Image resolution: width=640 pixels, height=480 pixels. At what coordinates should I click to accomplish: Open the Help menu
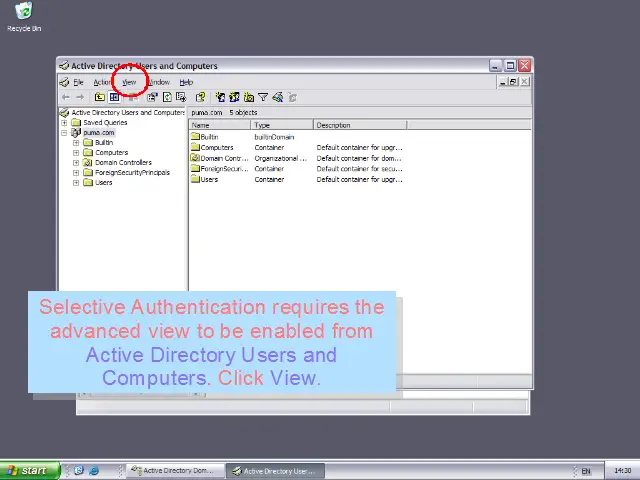186,82
